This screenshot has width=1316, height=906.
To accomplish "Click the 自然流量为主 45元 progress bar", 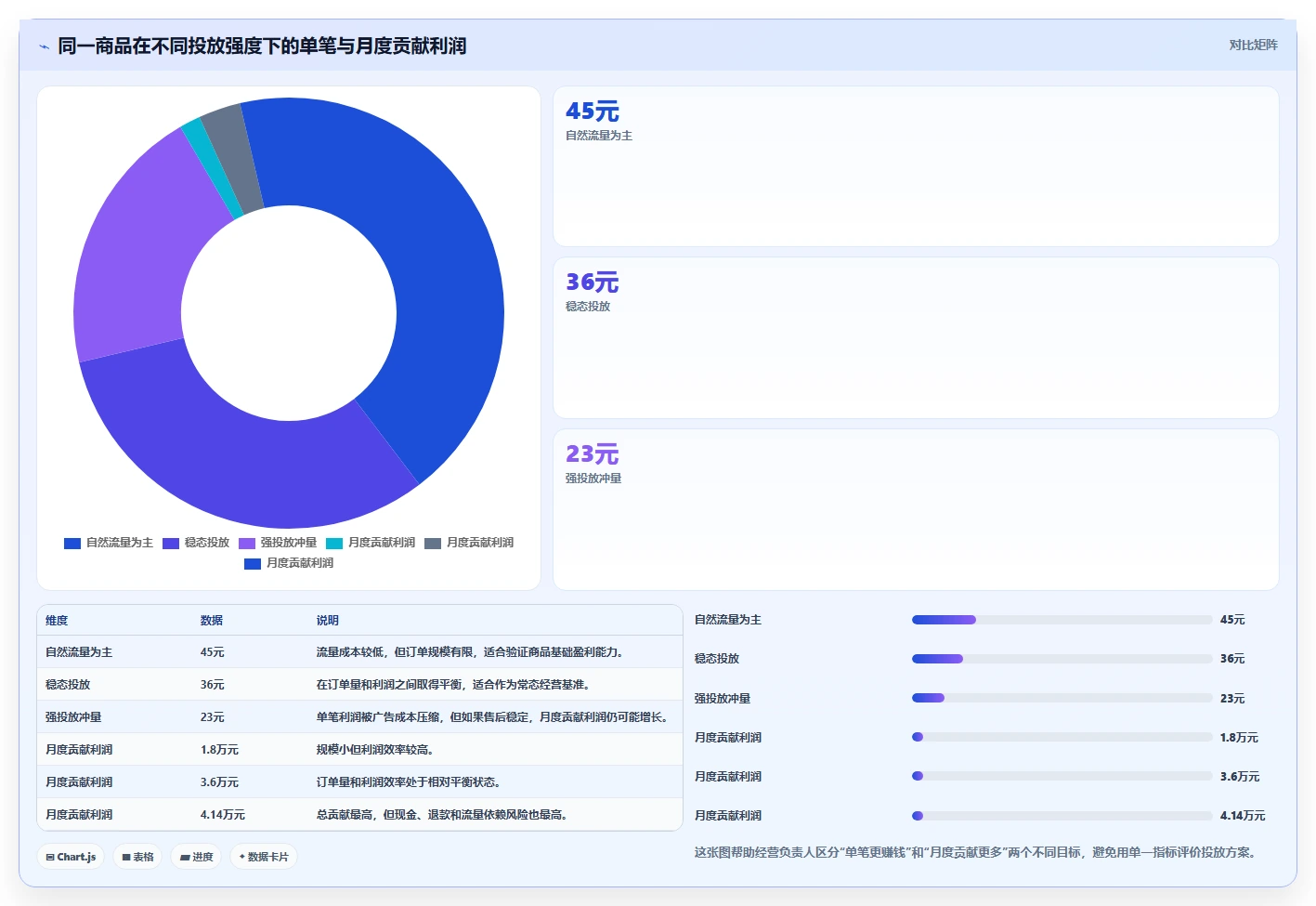I will 1062,620.
